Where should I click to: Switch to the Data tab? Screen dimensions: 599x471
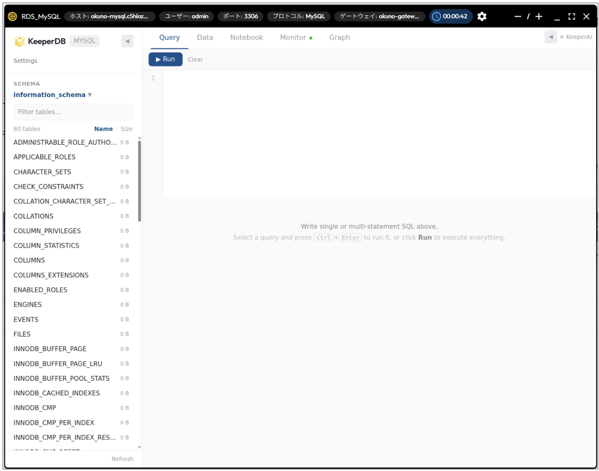[205, 37]
